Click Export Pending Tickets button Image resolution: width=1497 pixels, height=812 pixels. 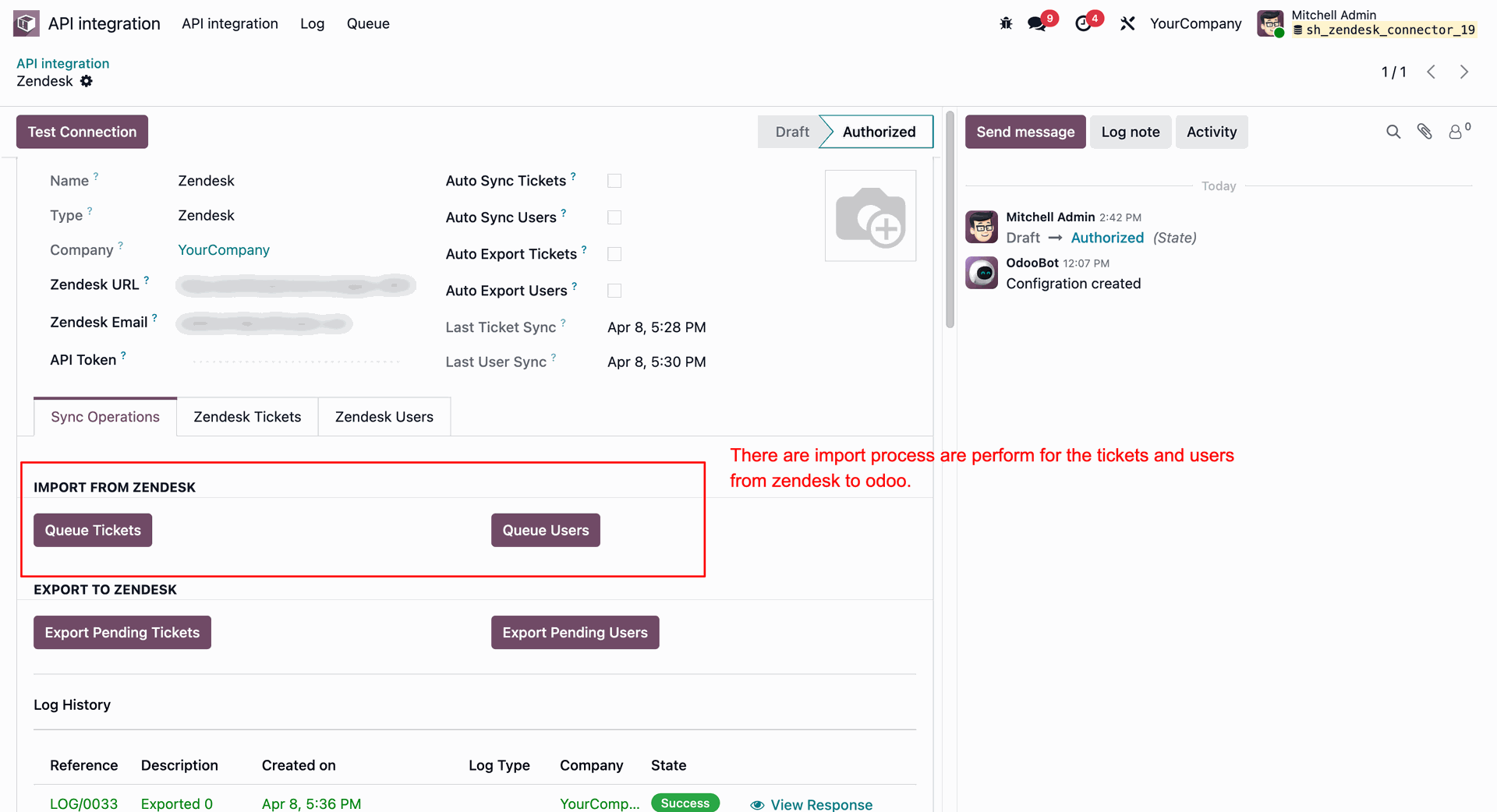coord(122,632)
